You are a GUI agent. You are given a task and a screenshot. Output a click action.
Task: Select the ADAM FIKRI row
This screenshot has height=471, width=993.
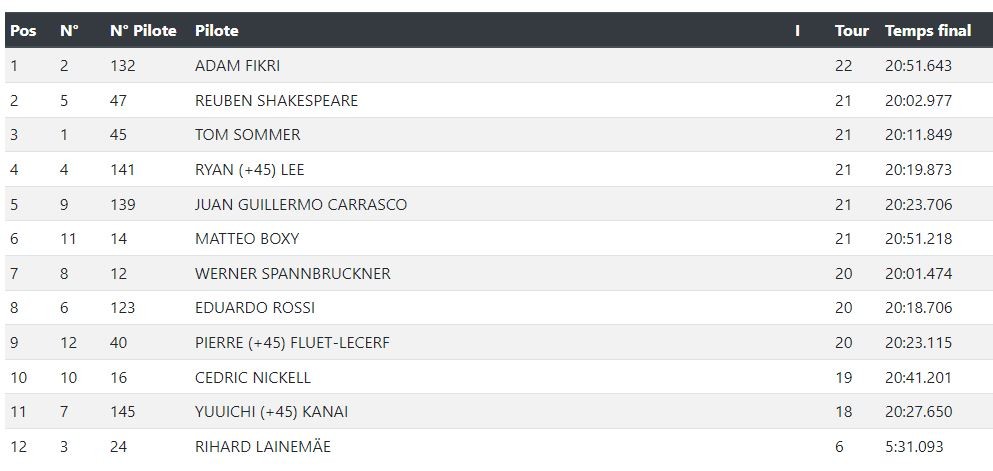tap(499, 65)
